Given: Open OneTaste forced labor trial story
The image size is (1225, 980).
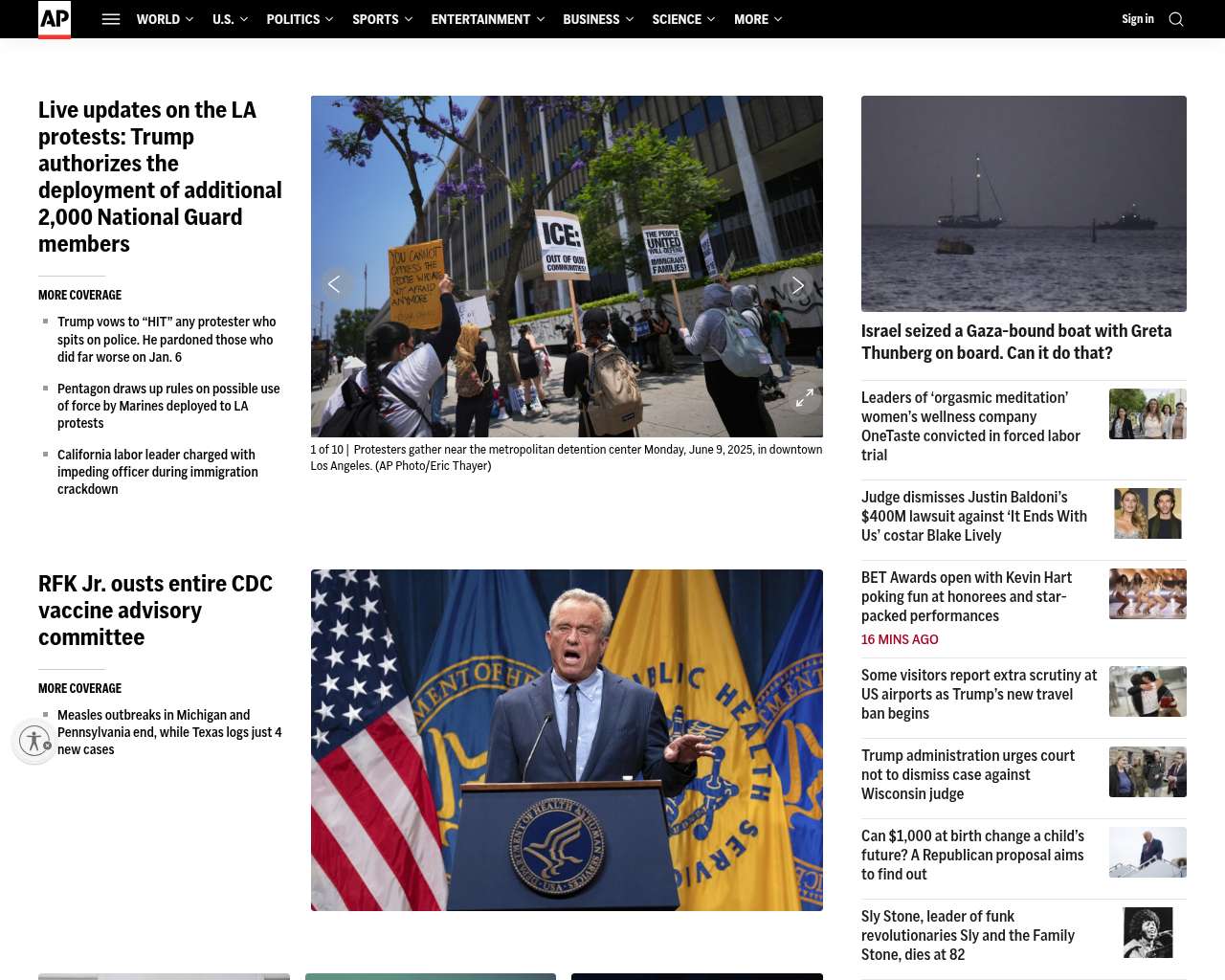Looking at the screenshot, I should (970, 426).
